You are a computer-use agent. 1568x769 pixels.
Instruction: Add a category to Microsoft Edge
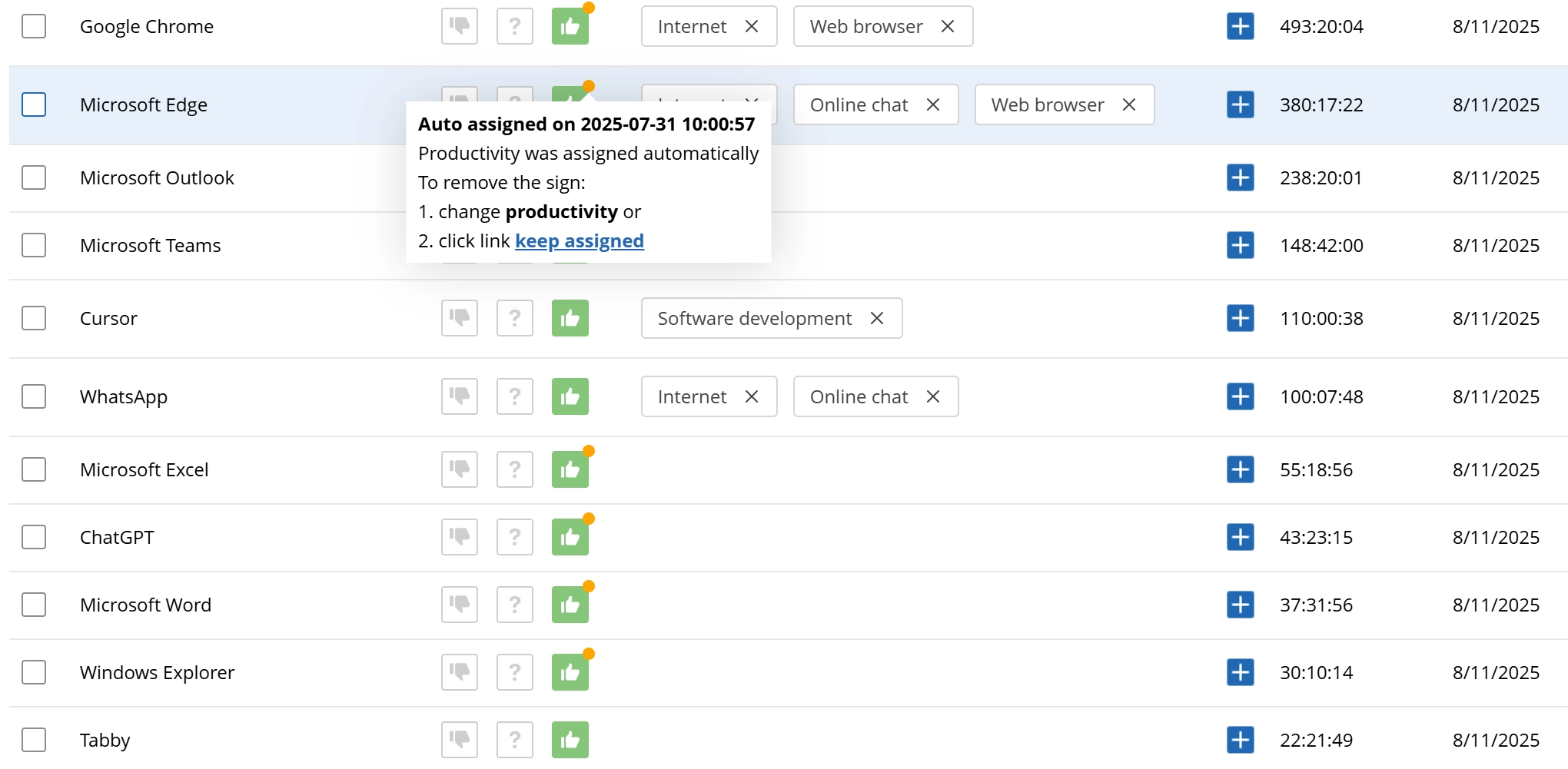1241,104
